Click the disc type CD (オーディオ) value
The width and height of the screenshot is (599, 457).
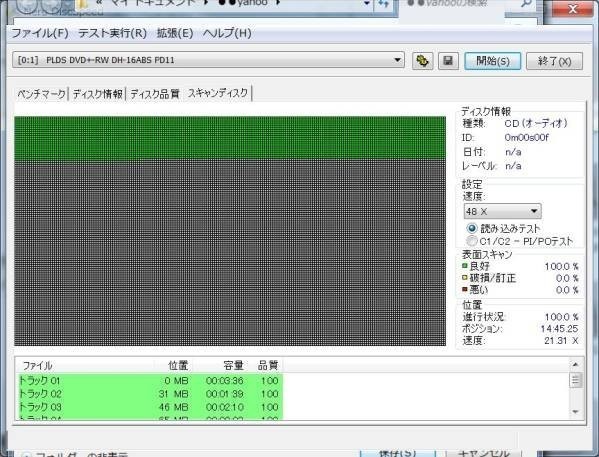pos(536,123)
